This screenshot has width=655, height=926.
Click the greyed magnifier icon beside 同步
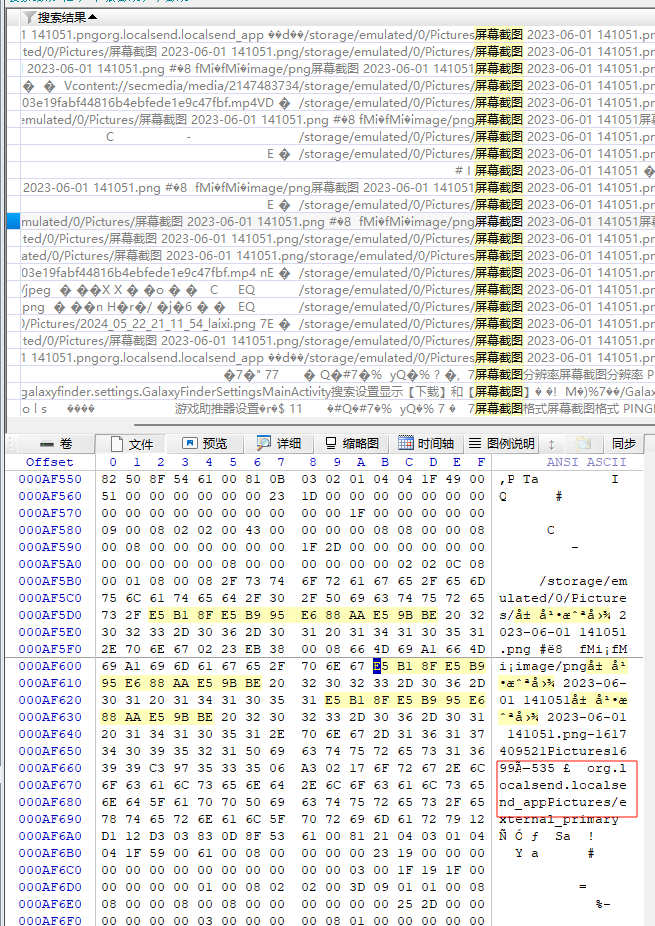point(583,444)
